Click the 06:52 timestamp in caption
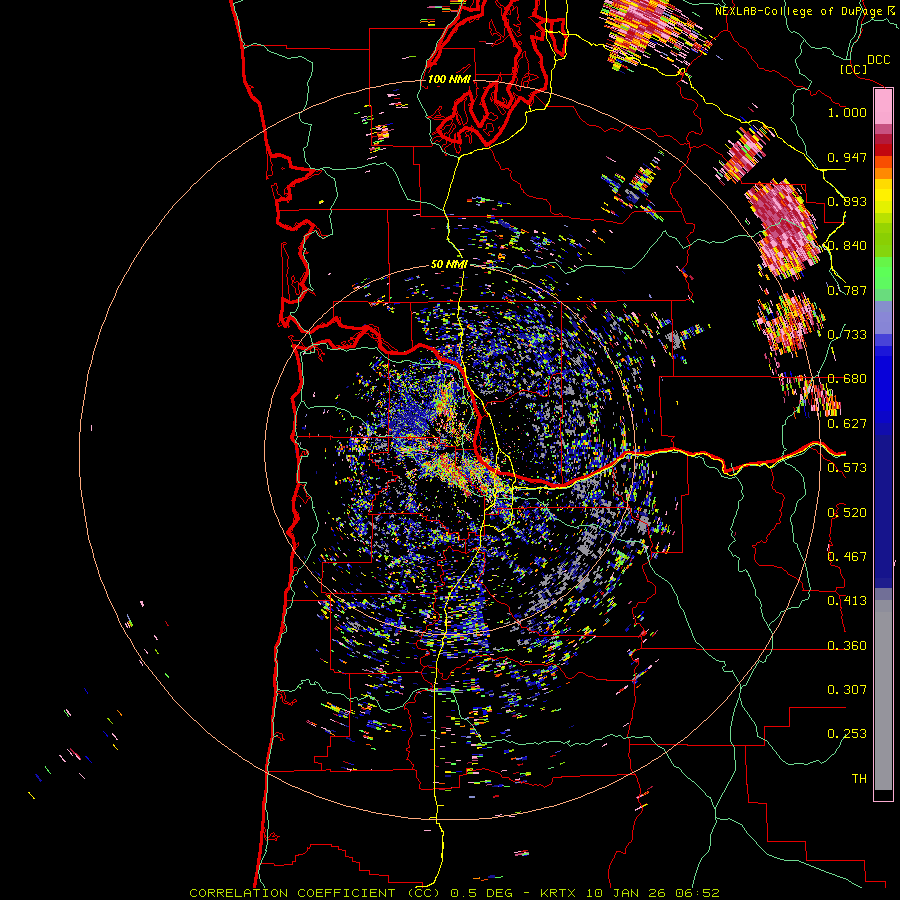Viewport: 900px width, 900px height. click(698, 893)
